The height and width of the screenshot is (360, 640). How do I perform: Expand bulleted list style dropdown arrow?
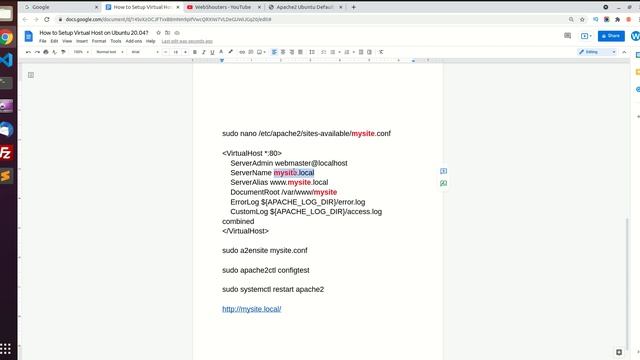(x=339, y=52)
